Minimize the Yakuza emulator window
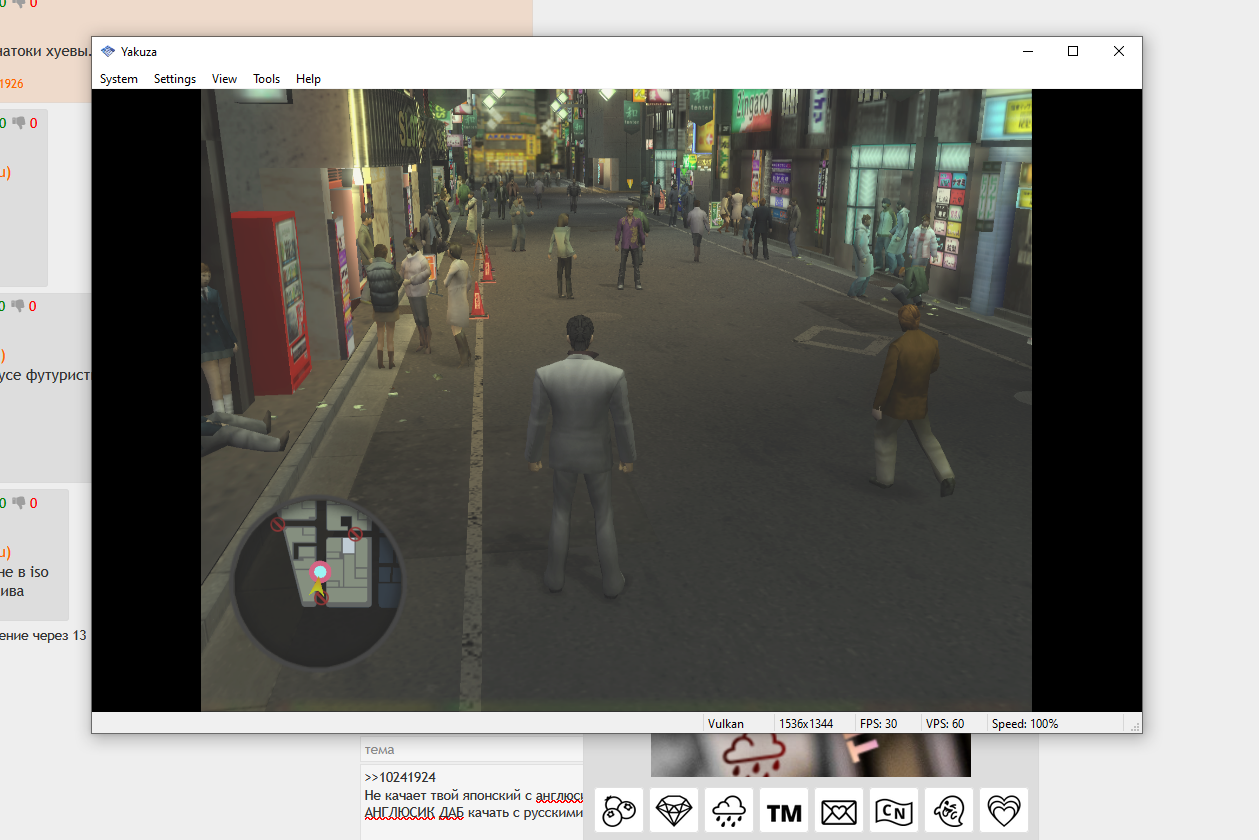Image resolution: width=1259 pixels, height=840 pixels. point(1027,52)
